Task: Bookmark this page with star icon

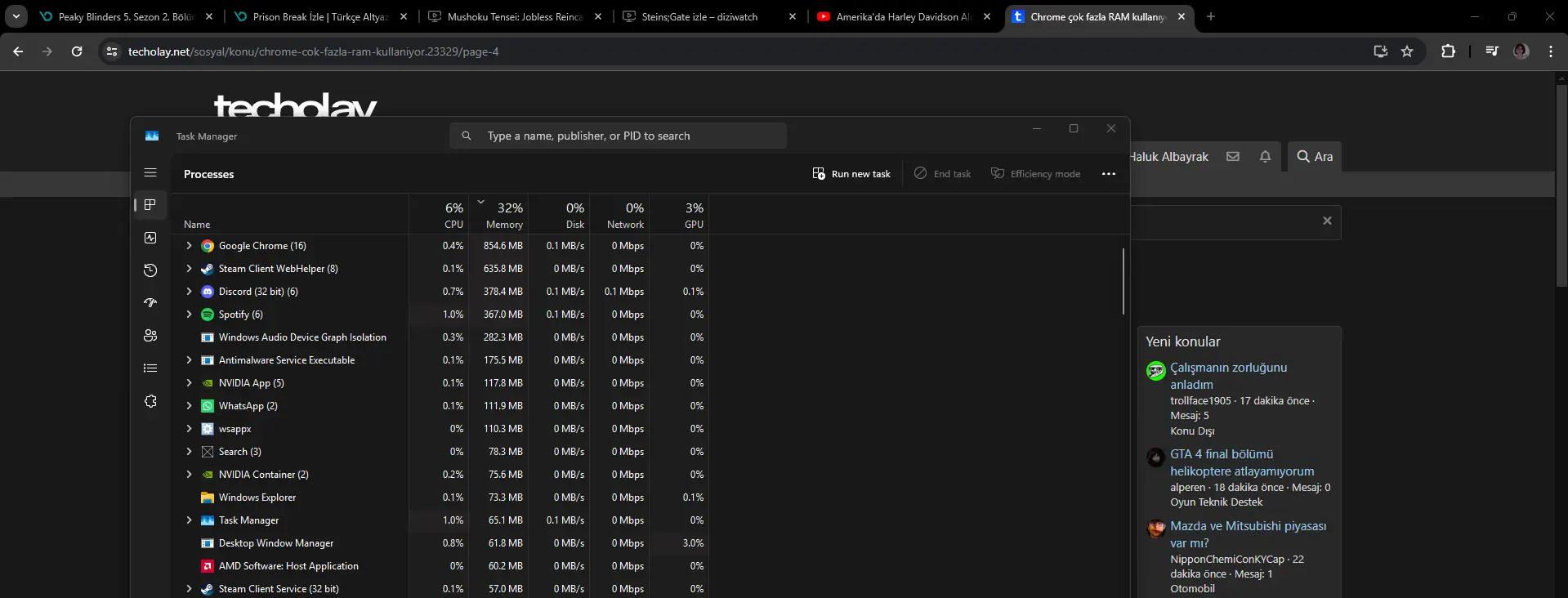Action: [x=1407, y=51]
